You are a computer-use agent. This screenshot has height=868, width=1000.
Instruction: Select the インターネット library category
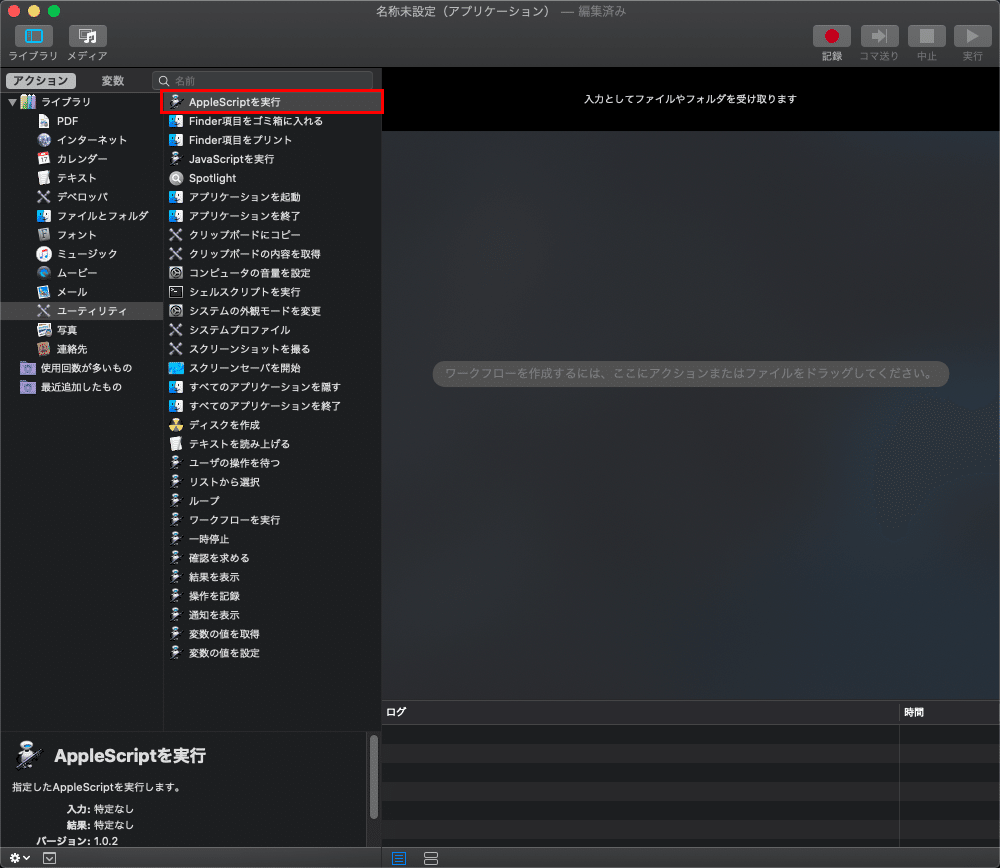pos(82,140)
